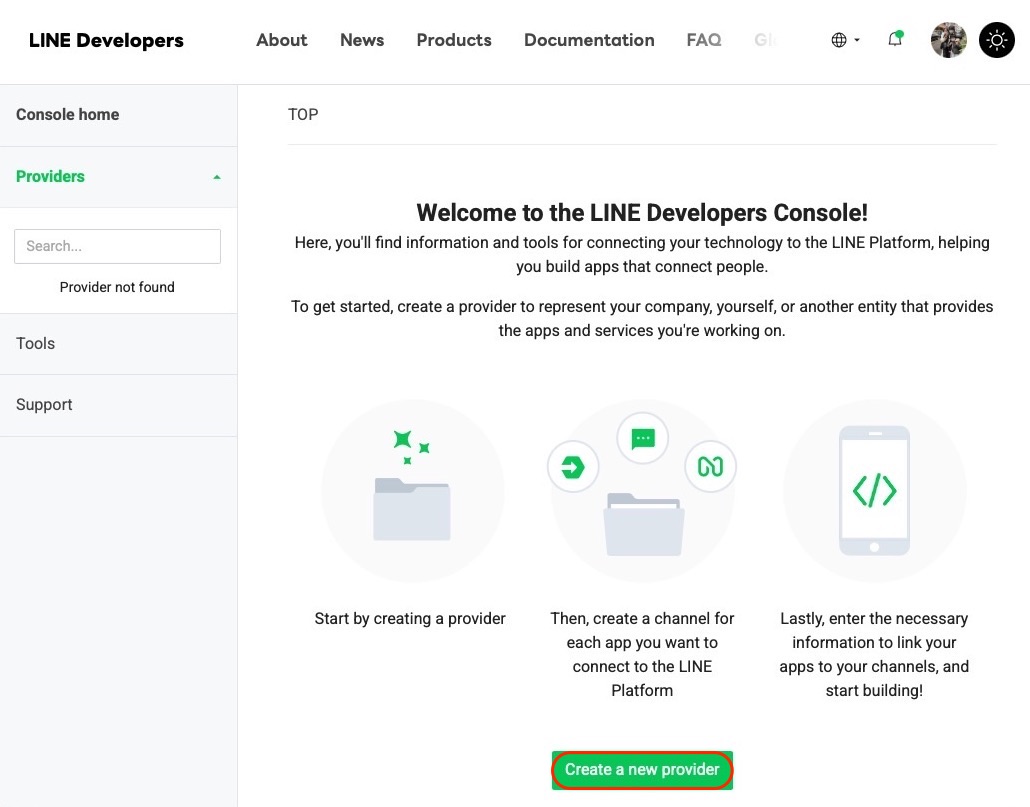This screenshot has width=1030, height=807.
Task: Click the LINE Developers logo
Action: 106,40
